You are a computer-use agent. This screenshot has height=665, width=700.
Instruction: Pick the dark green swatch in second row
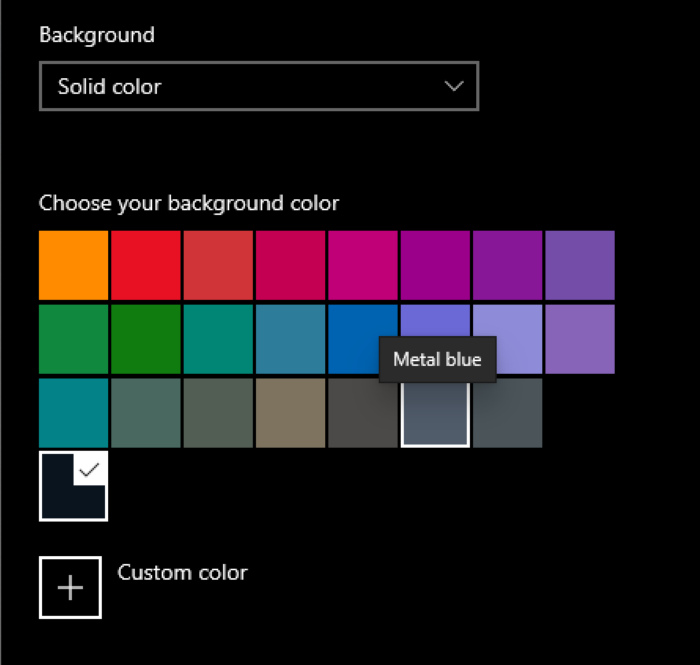click(x=145, y=339)
